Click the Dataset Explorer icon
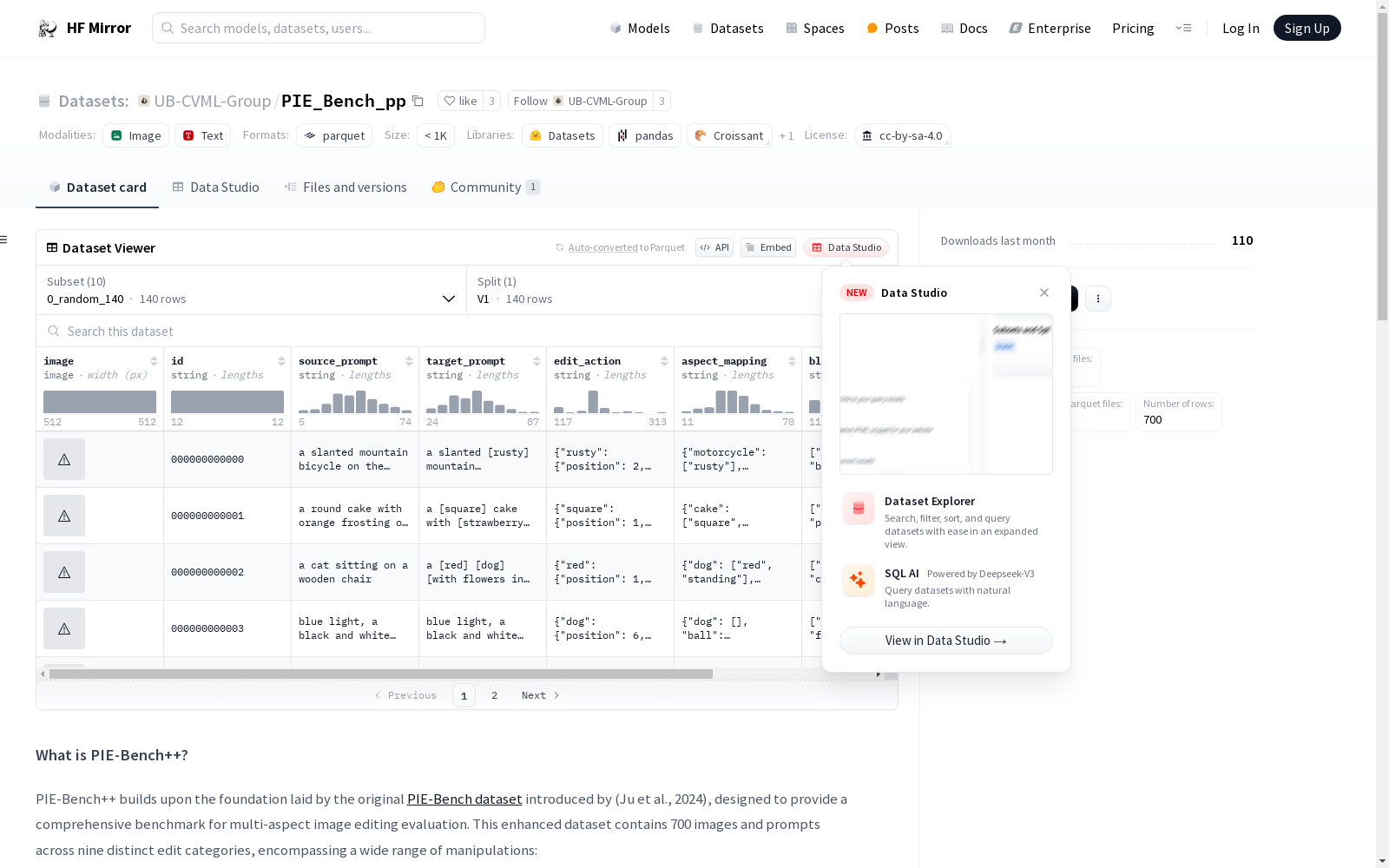This screenshot has width=1389, height=868. 859,509
